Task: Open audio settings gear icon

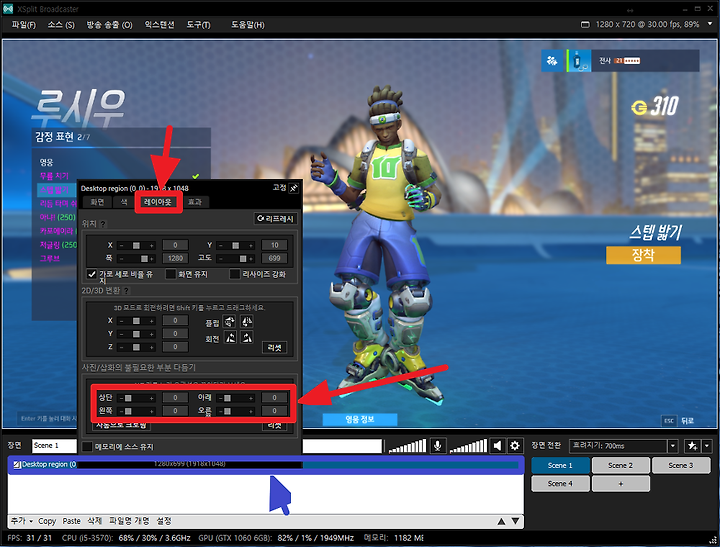Action: click(515, 445)
